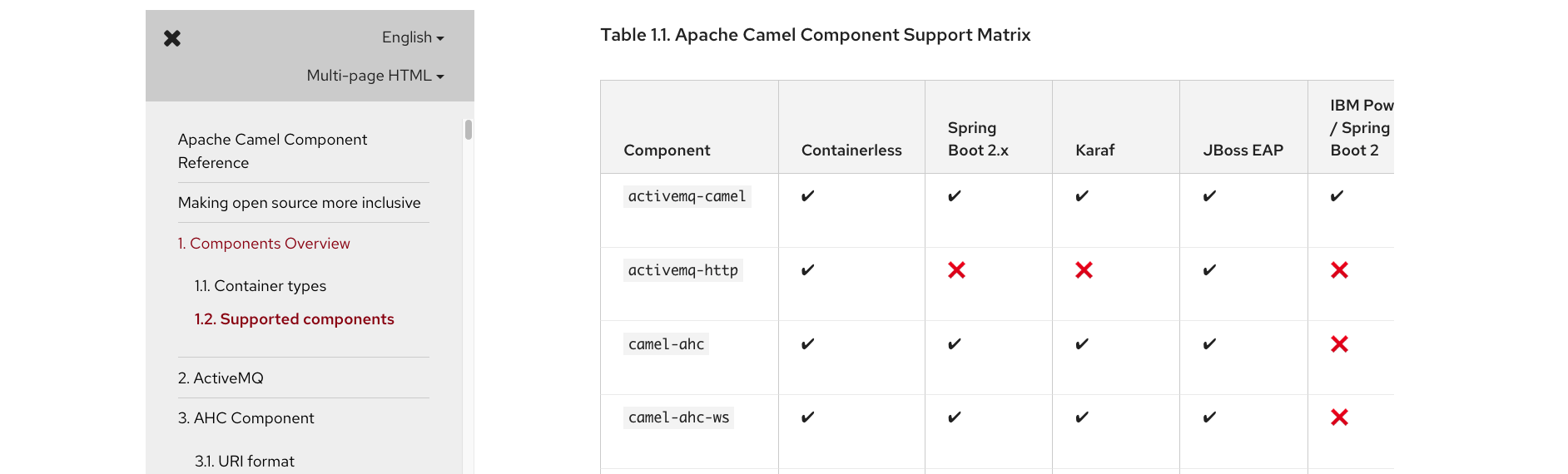
Task: Click the camel-ahc IBM Power red cross
Action: 1339,344
